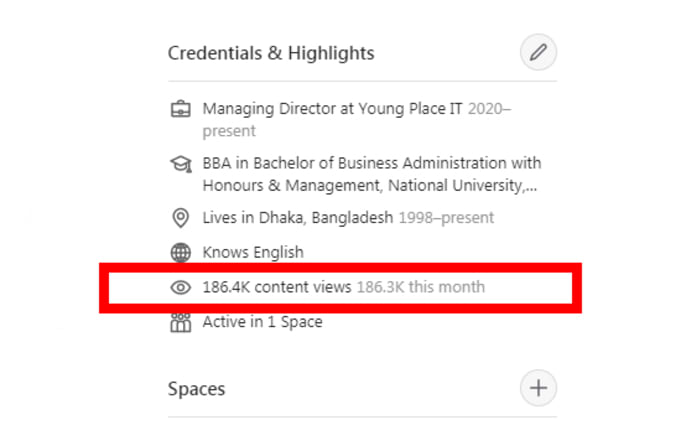Click the eye content views icon
The image size is (680, 425).
[180, 287]
